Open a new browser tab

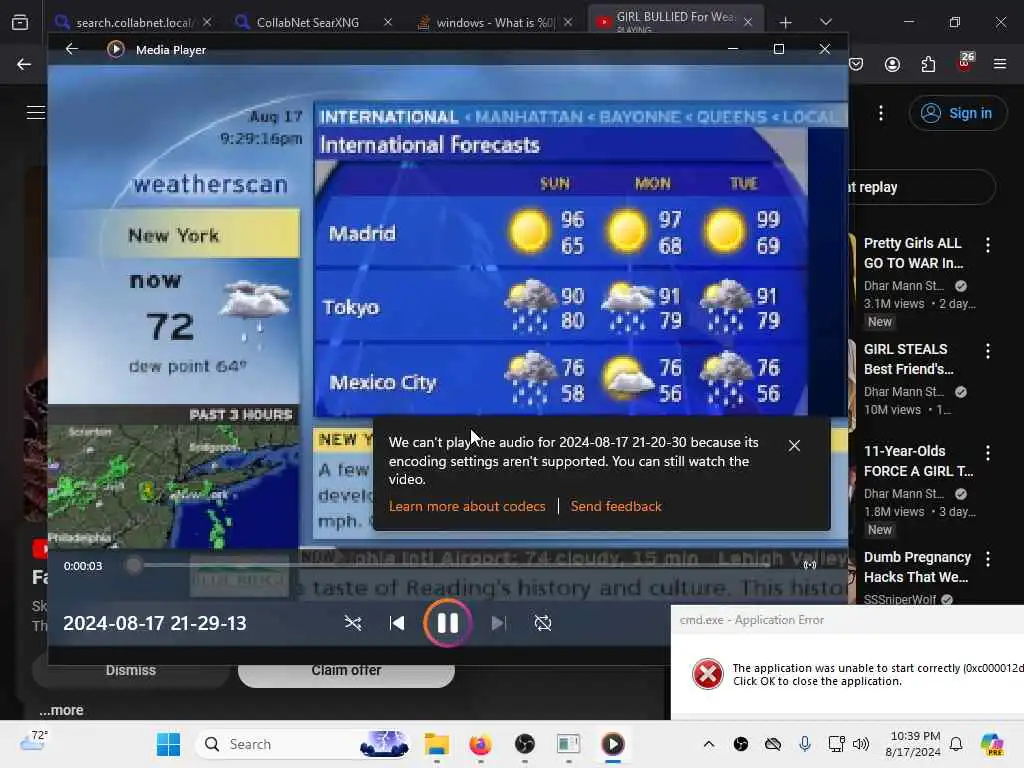tap(786, 23)
